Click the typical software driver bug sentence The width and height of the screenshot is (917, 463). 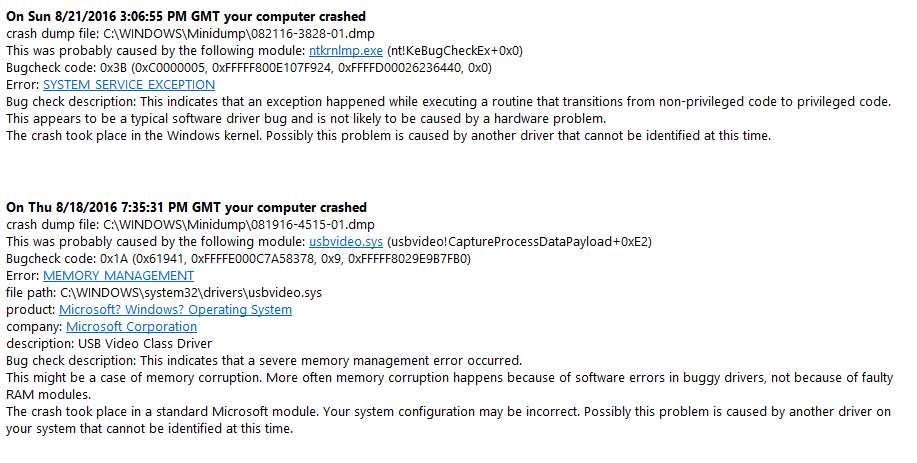point(306,119)
